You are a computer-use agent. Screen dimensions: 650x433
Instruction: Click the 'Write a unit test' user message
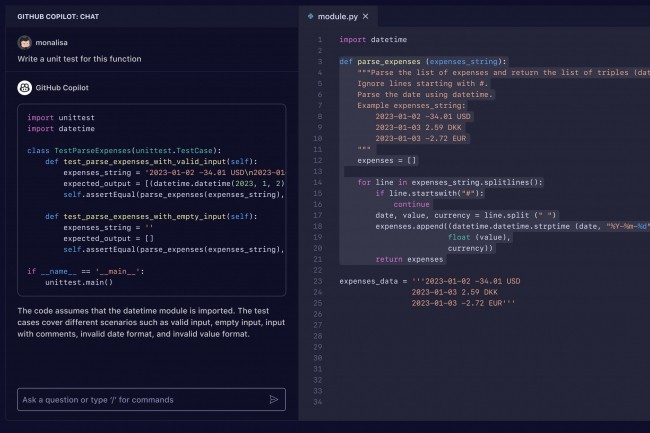(76, 60)
